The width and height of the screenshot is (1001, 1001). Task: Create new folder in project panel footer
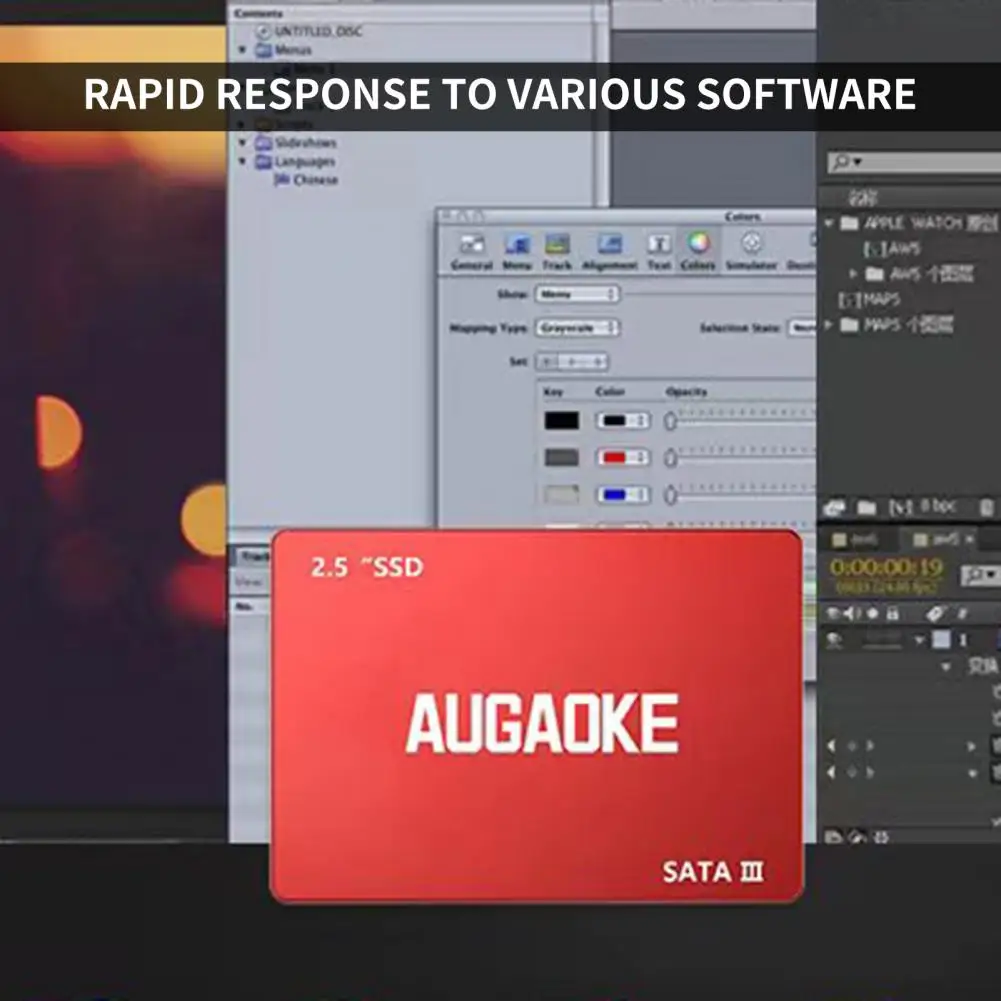pyautogui.click(x=866, y=508)
